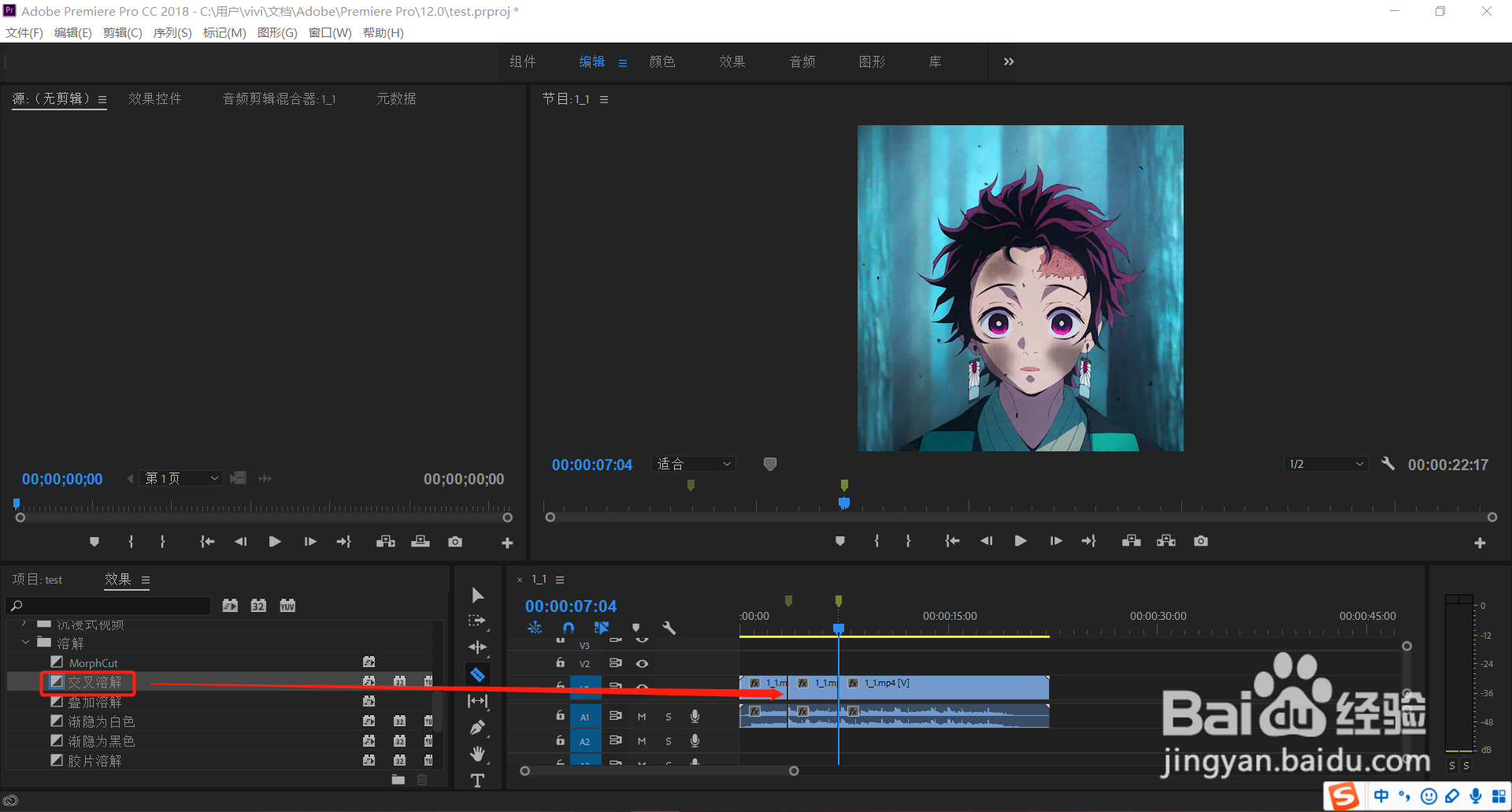Click Lift button in program monitor

[x=1132, y=541]
